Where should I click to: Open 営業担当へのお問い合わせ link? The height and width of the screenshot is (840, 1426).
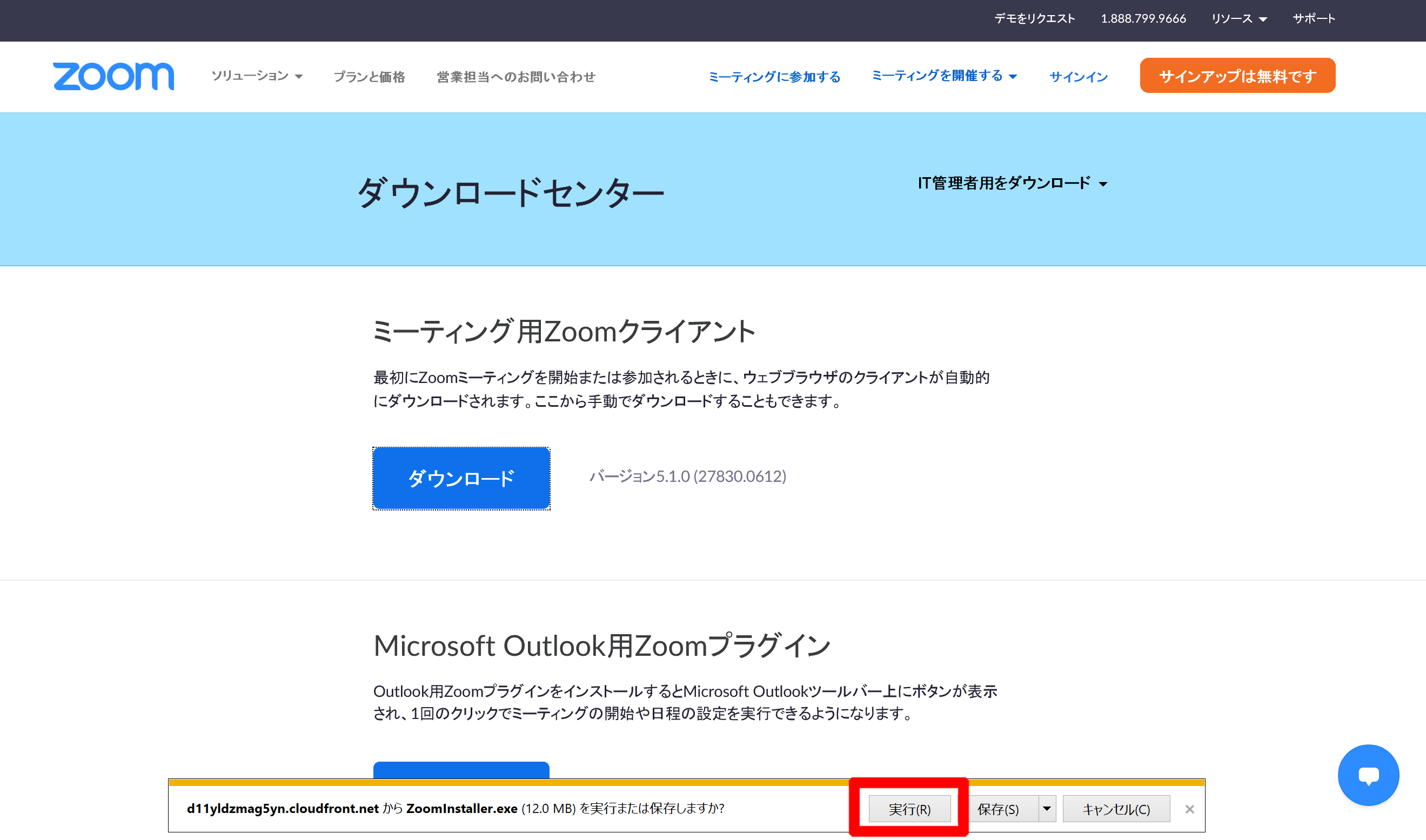(515, 76)
